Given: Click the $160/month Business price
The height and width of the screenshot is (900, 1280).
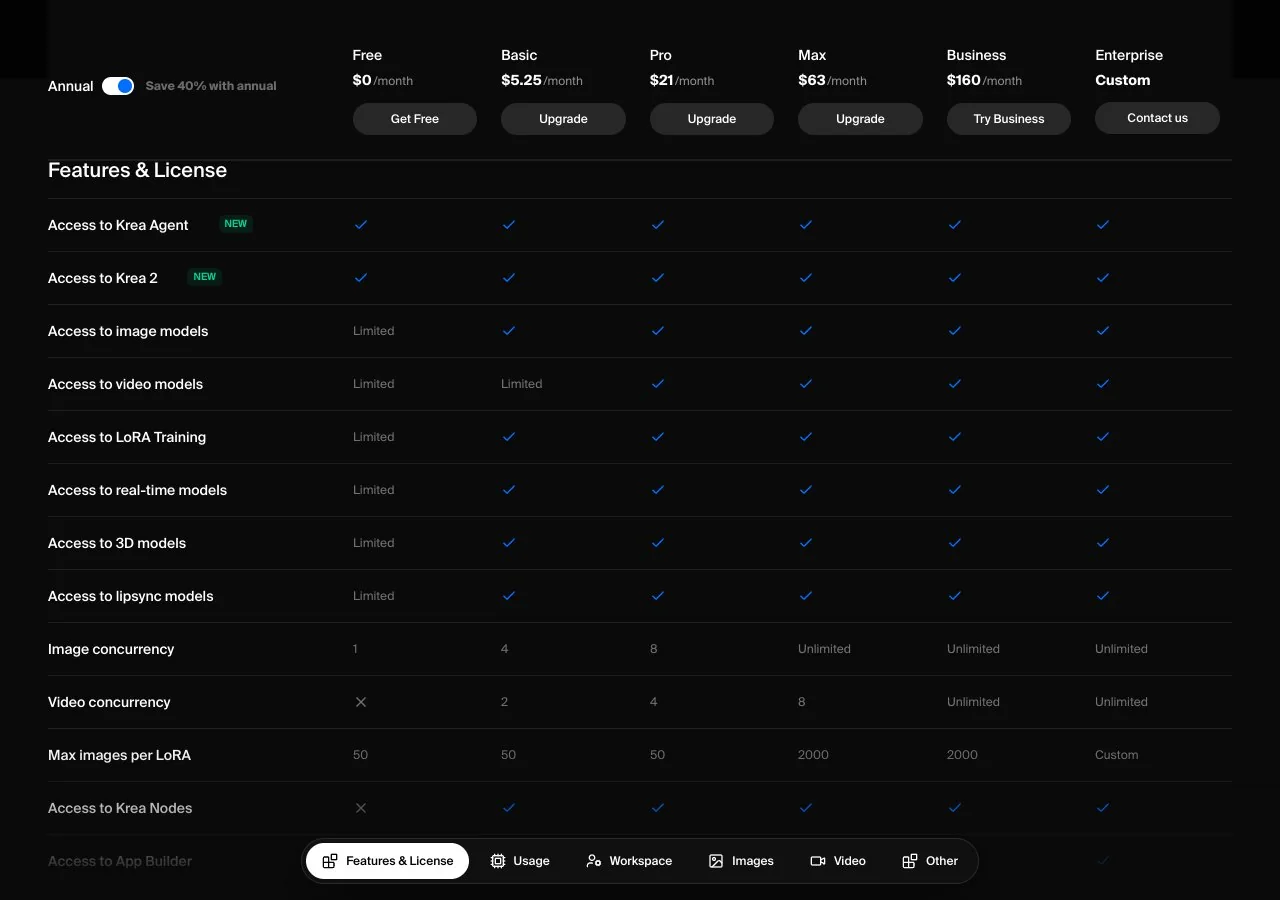Looking at the screenshot, I should (984, 80).
